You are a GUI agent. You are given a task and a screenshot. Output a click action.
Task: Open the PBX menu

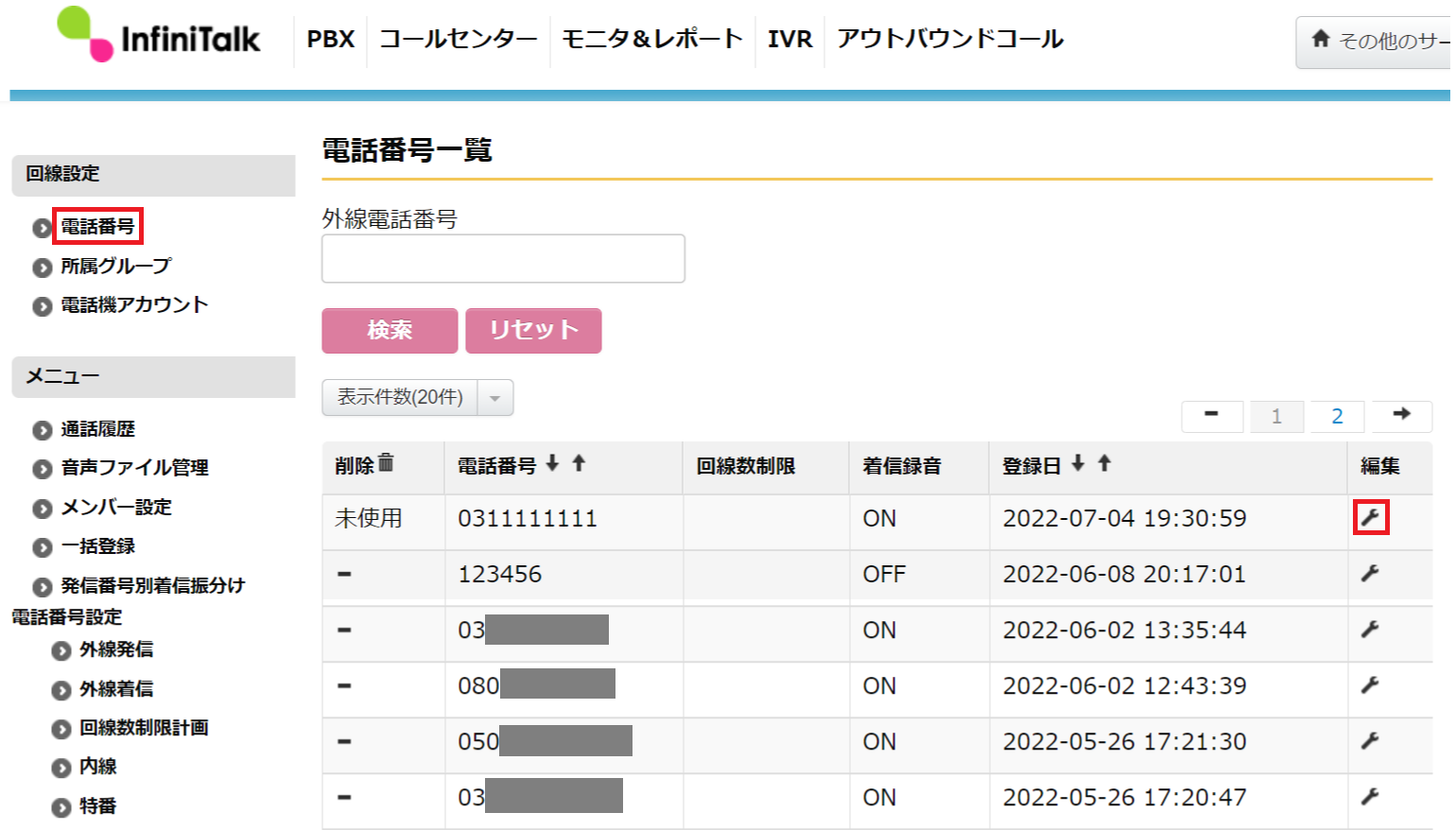pos(331,40)
